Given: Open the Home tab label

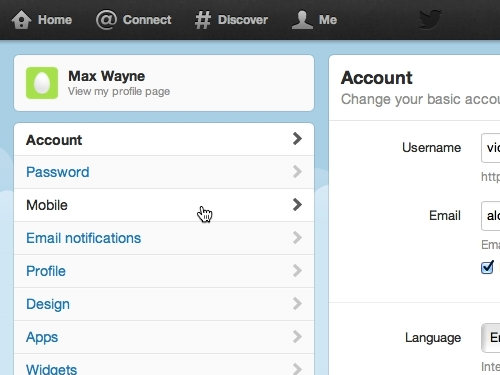Looking at the screenshot, I should click(x=55, y=20).
